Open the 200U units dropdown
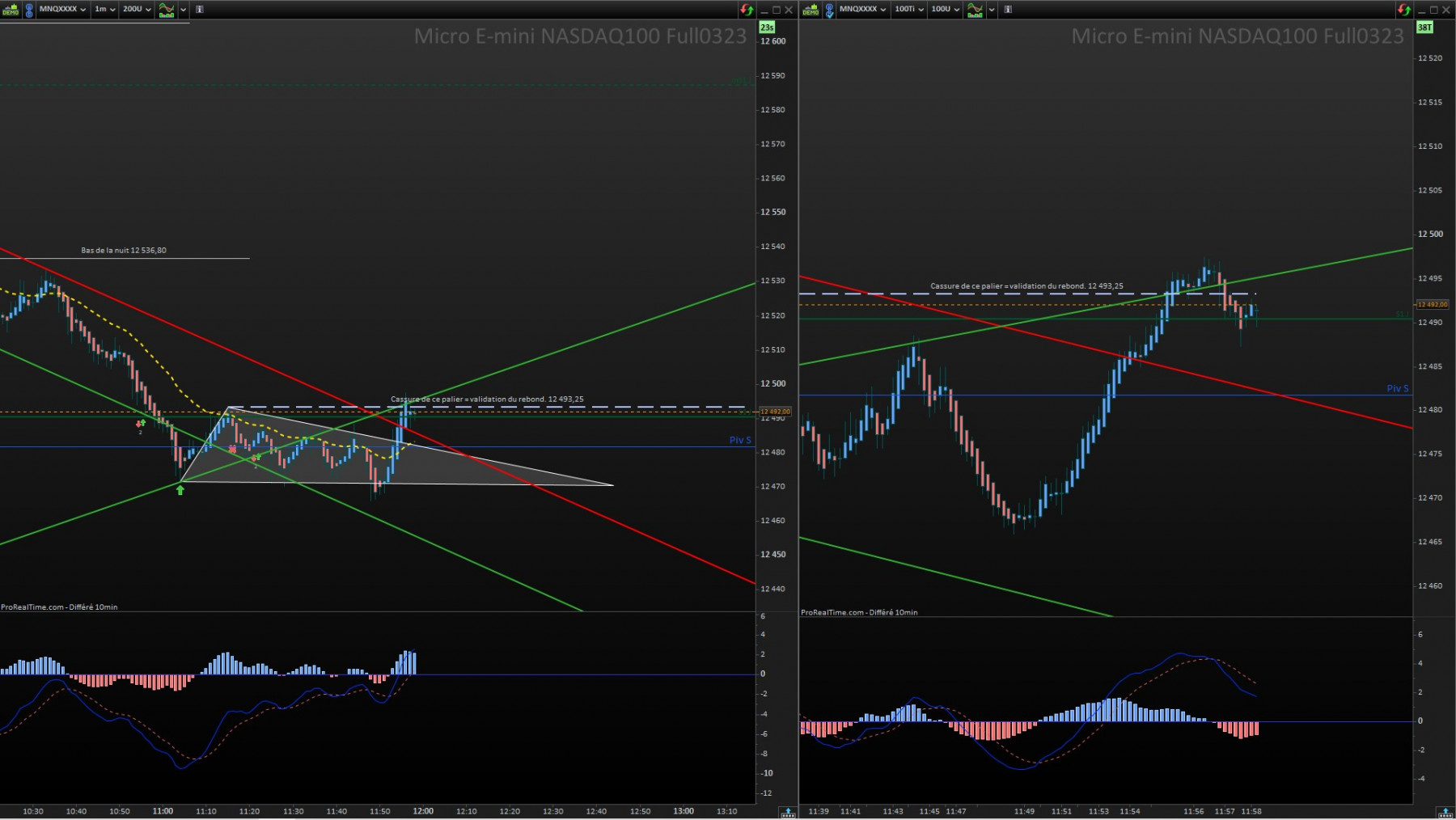Screen dimensions: 1456x820 (x=137, y=10)
